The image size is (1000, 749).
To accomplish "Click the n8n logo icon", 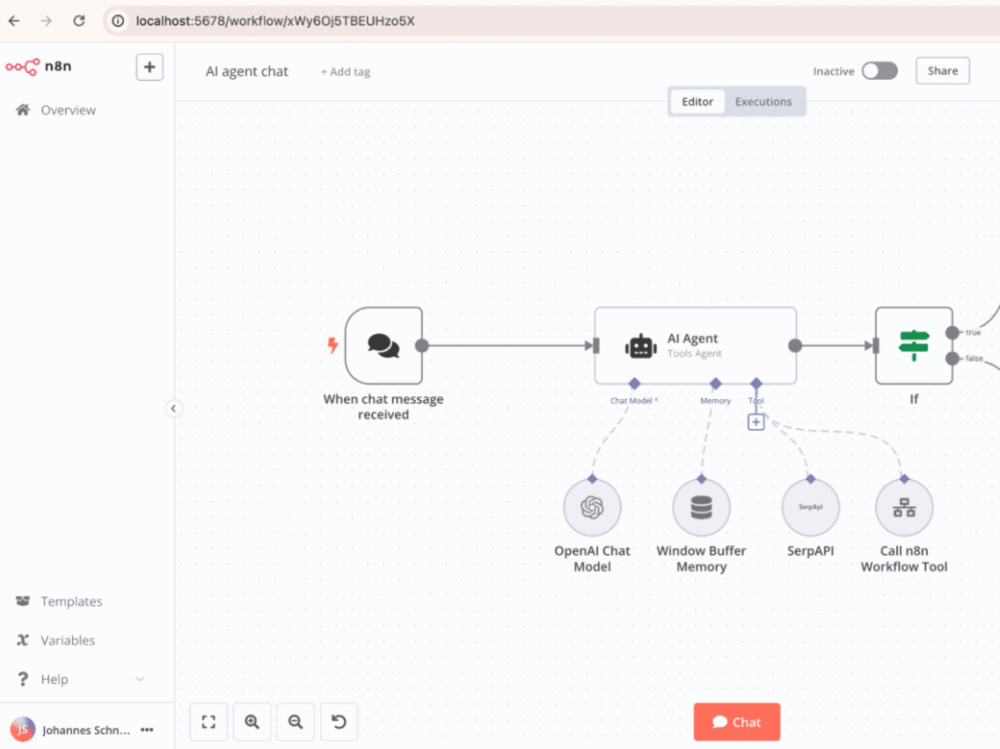I will click(22, 66).
